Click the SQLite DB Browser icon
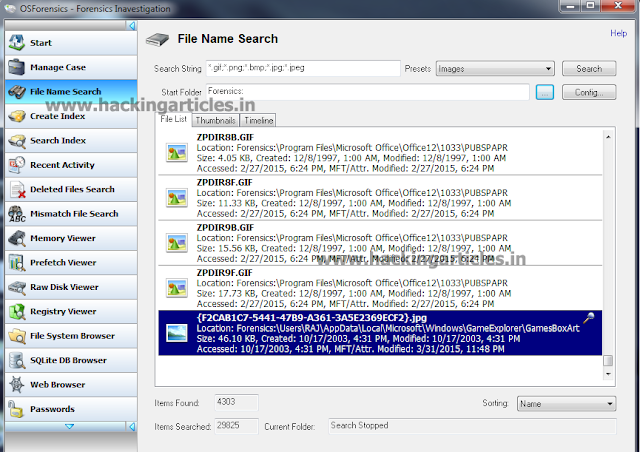Screen dimensions: 640x452 click(17, 360)
